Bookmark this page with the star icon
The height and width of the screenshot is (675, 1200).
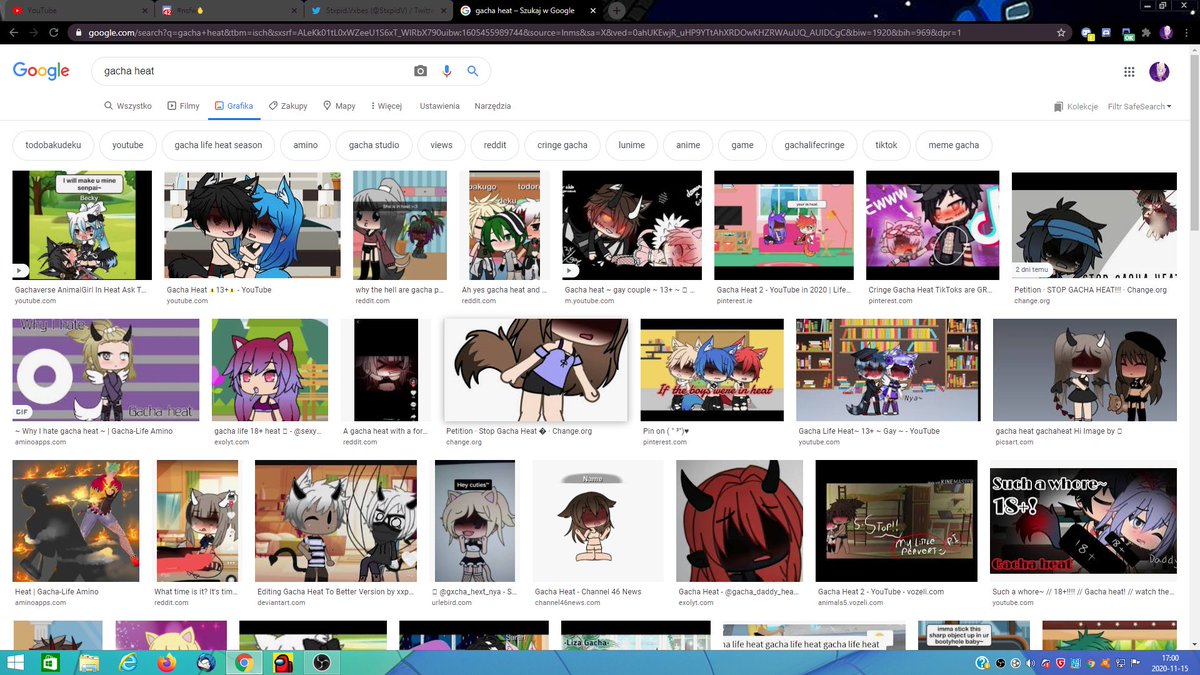1060,32
